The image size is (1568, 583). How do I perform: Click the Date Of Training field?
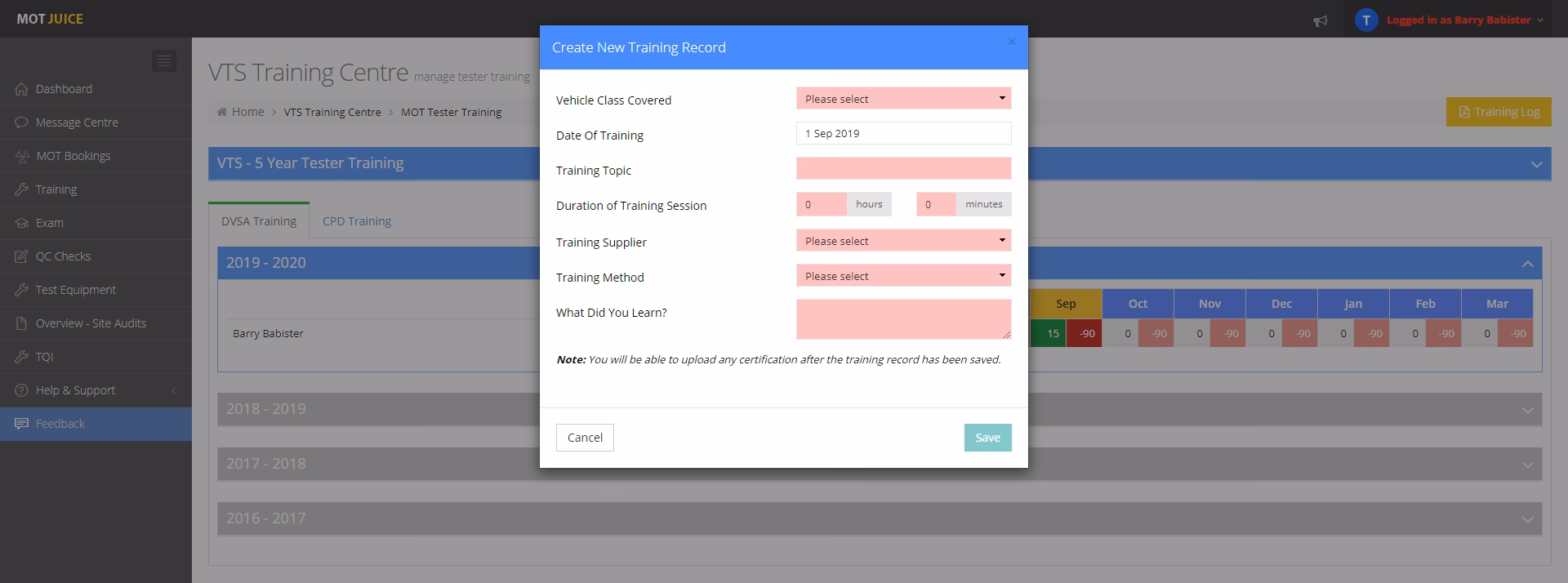click(x=903, y=134)
